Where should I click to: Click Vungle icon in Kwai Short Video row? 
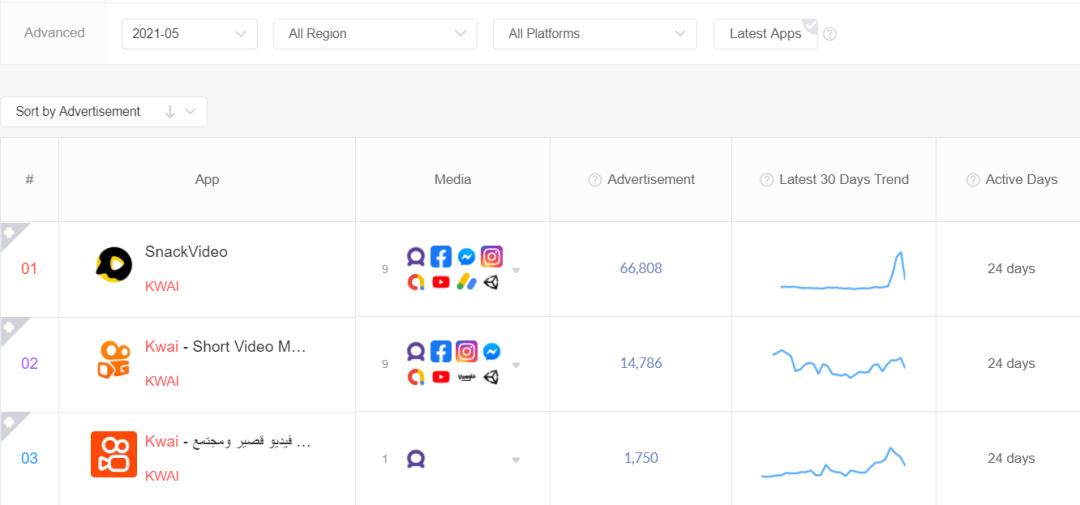click(466, 378)
